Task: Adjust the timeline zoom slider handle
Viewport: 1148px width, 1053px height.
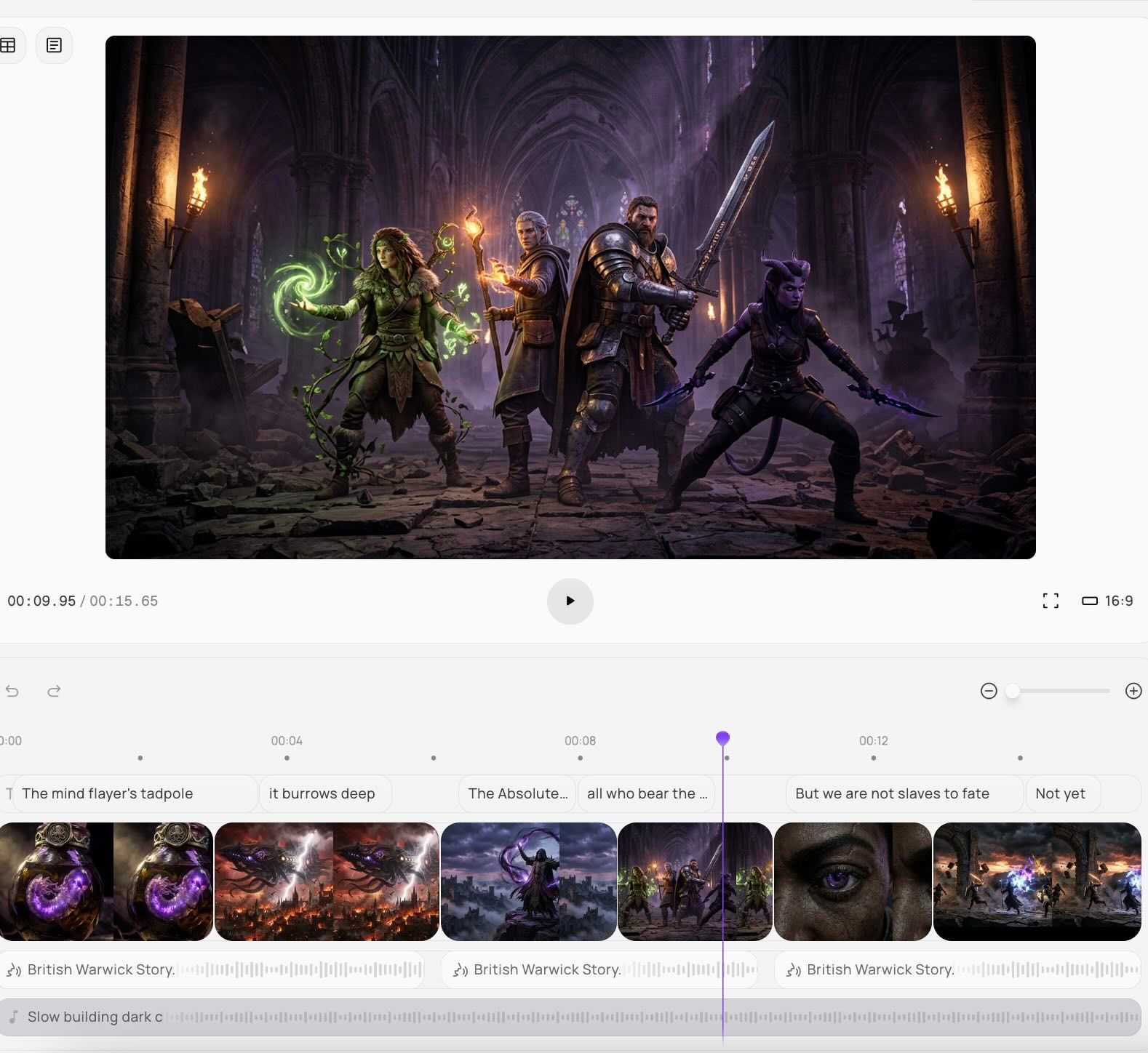Action: click(1012, 691)
